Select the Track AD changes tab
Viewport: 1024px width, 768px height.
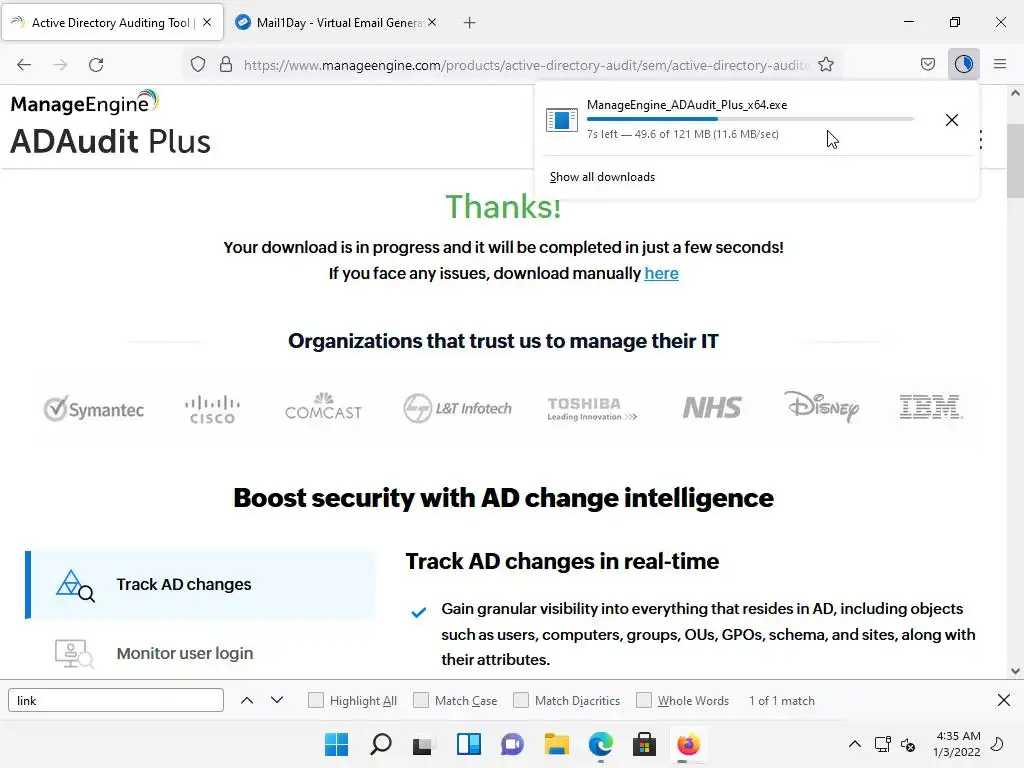(x=200, y=584)
